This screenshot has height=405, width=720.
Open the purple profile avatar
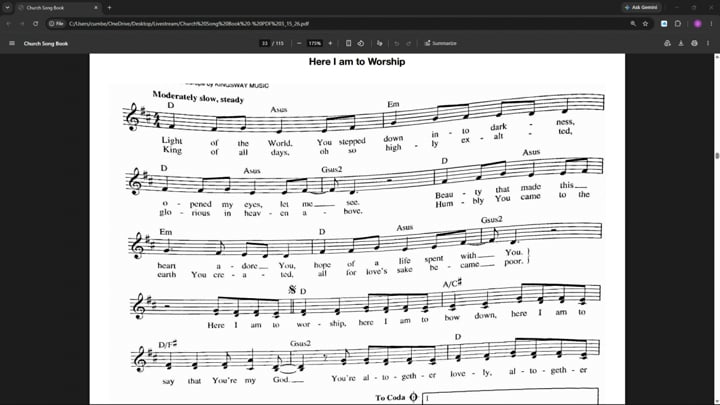[698, 23]
